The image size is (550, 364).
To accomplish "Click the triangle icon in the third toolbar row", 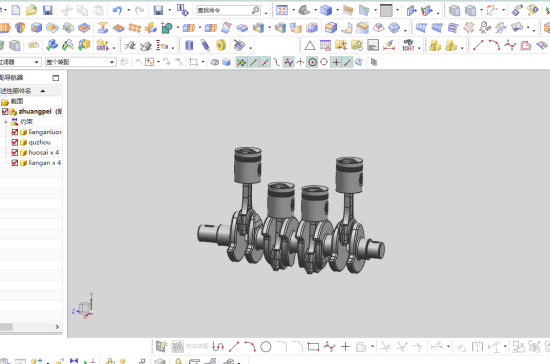I will [x=309, y=46].
